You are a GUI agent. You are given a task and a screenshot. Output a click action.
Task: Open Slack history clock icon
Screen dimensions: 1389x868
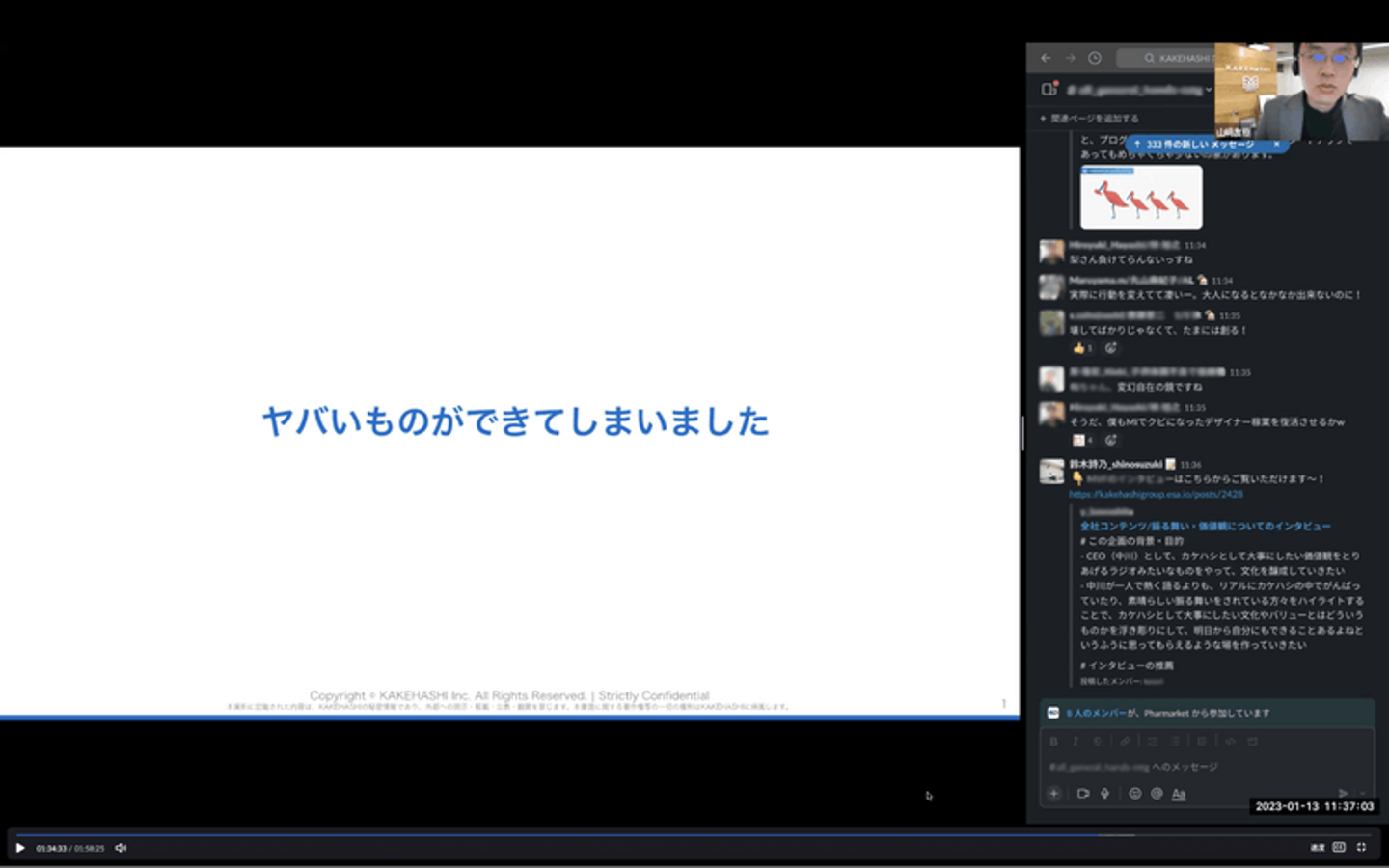(1095, 58)
